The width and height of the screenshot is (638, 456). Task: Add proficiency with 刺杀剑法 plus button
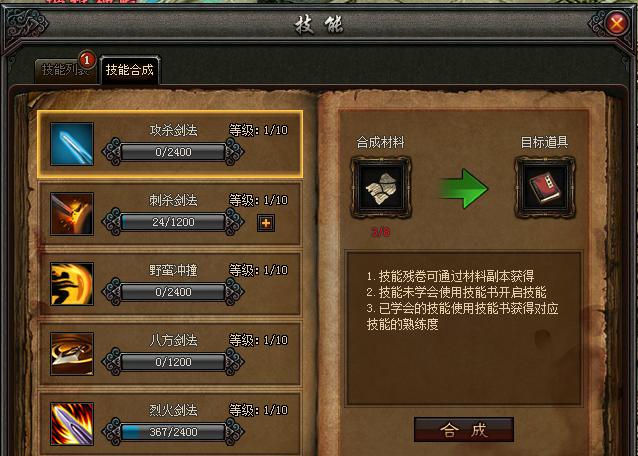(266, 223)
